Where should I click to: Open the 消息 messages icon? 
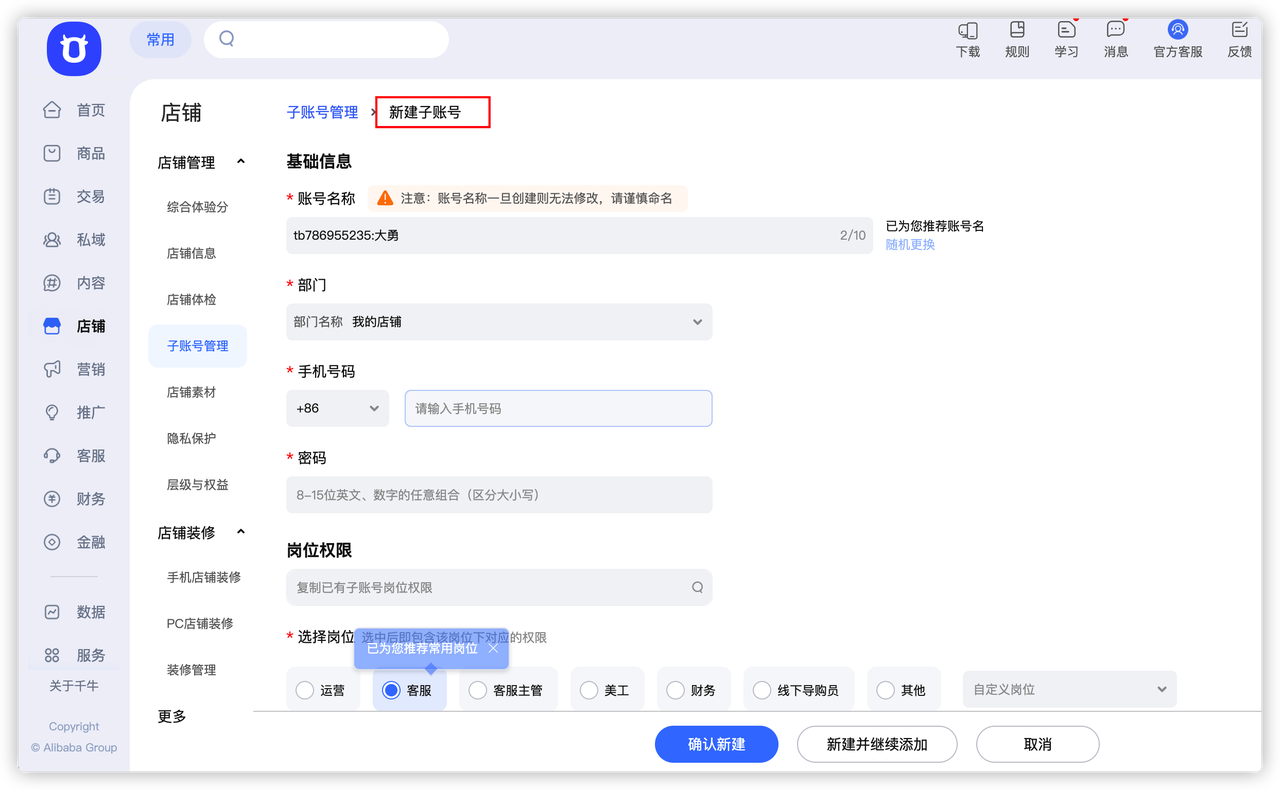click(1116, 29)
